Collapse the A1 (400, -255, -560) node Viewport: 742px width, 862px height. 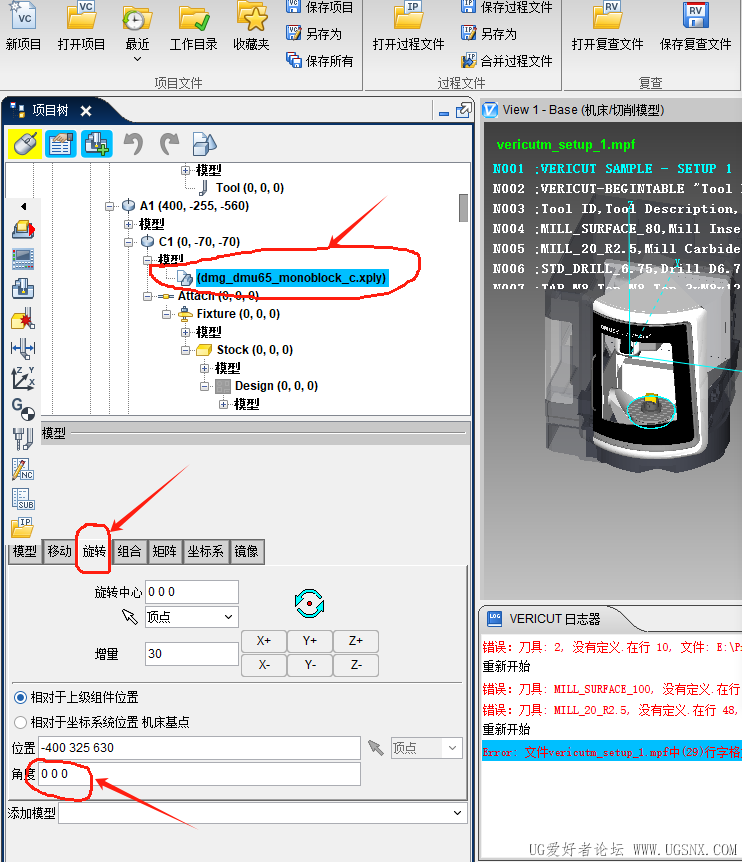click(x=109, y=206)
